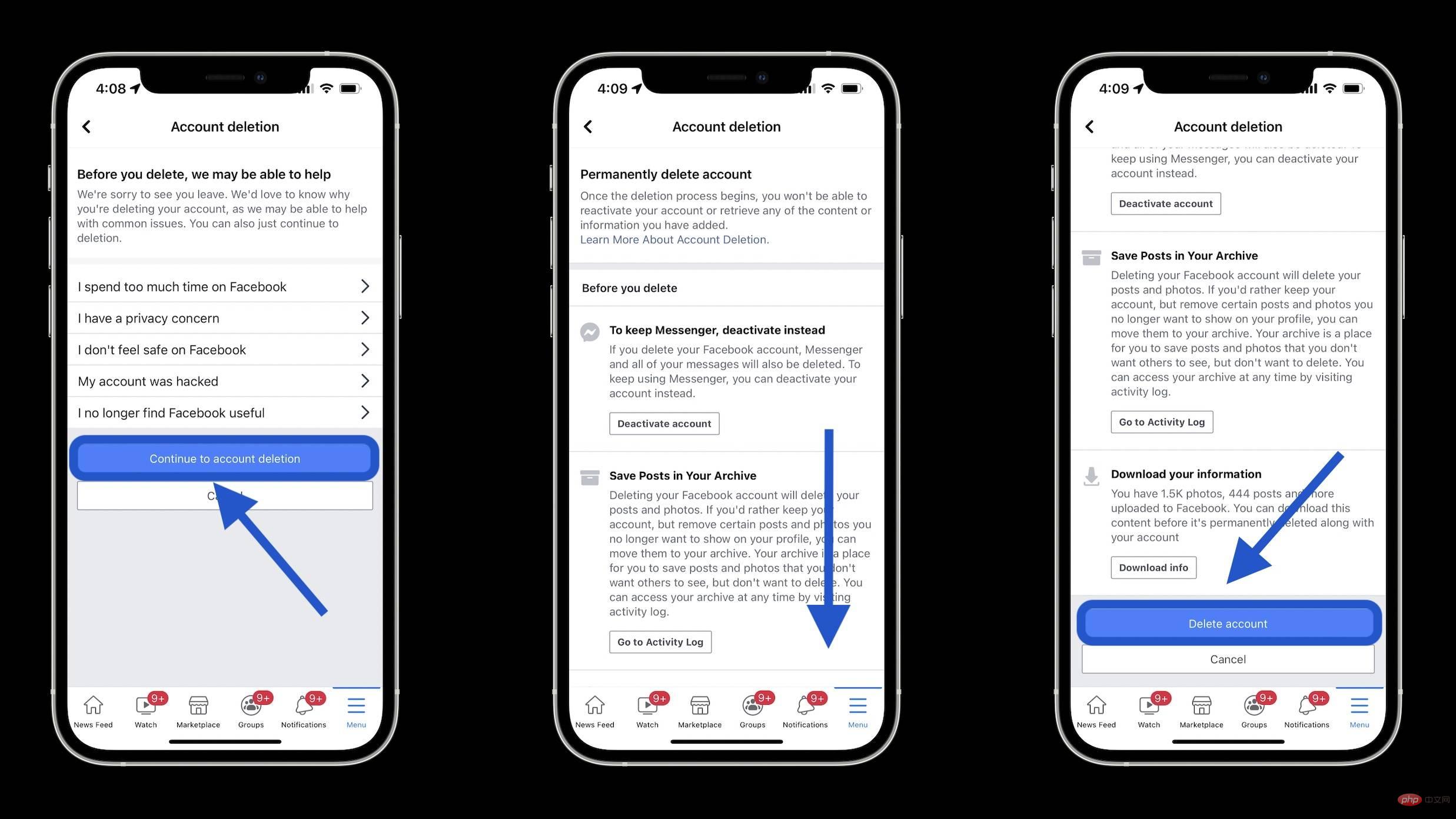The height and width of the screenshot is (819, 1456).
Task: Tap Download info before deletion
Action: coord(1153,567)
